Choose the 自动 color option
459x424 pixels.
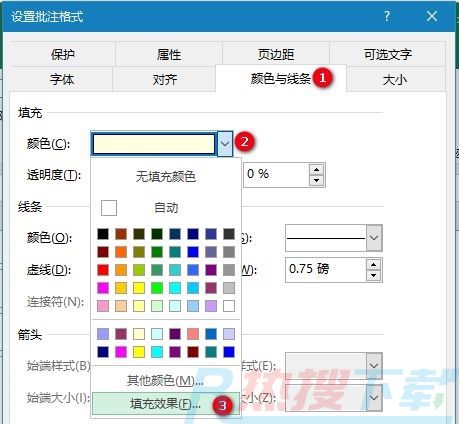[166, 208]
